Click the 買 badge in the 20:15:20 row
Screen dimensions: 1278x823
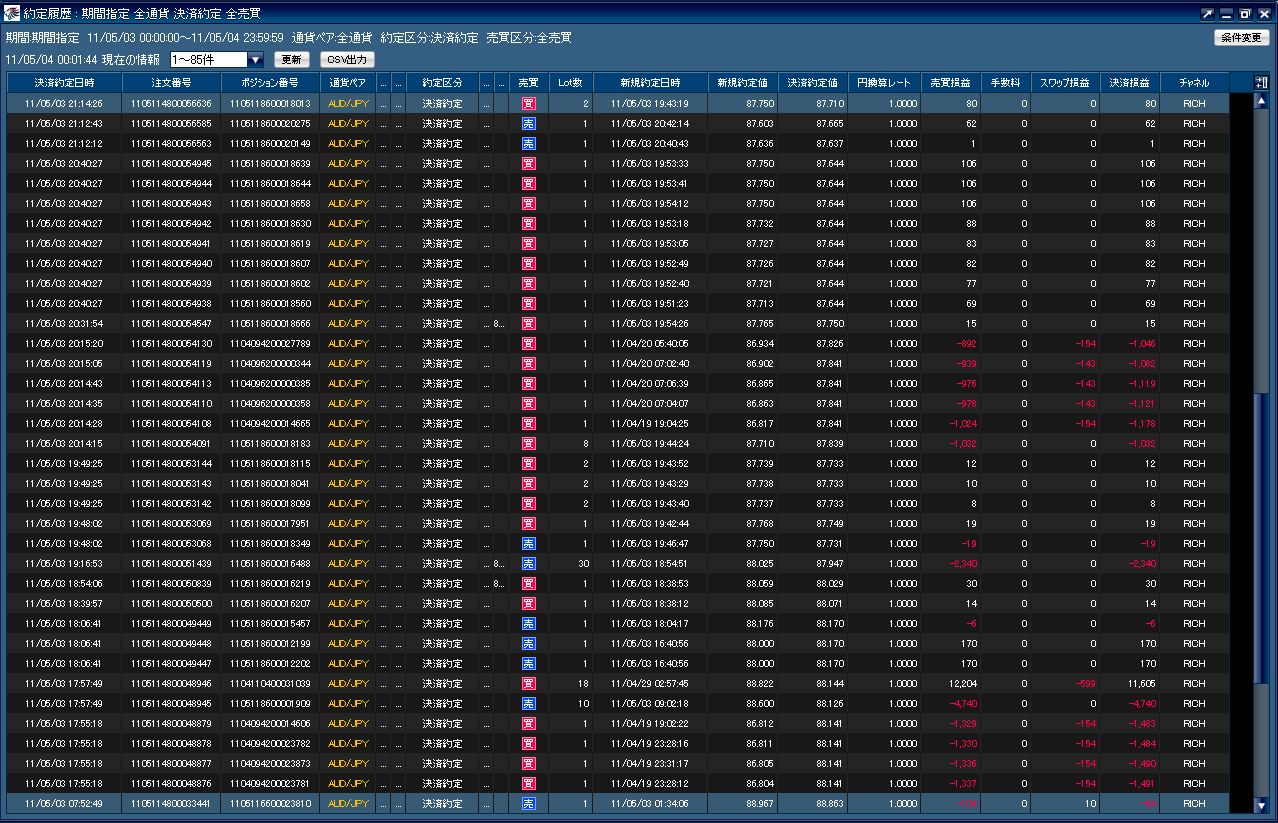coord(529,343)
